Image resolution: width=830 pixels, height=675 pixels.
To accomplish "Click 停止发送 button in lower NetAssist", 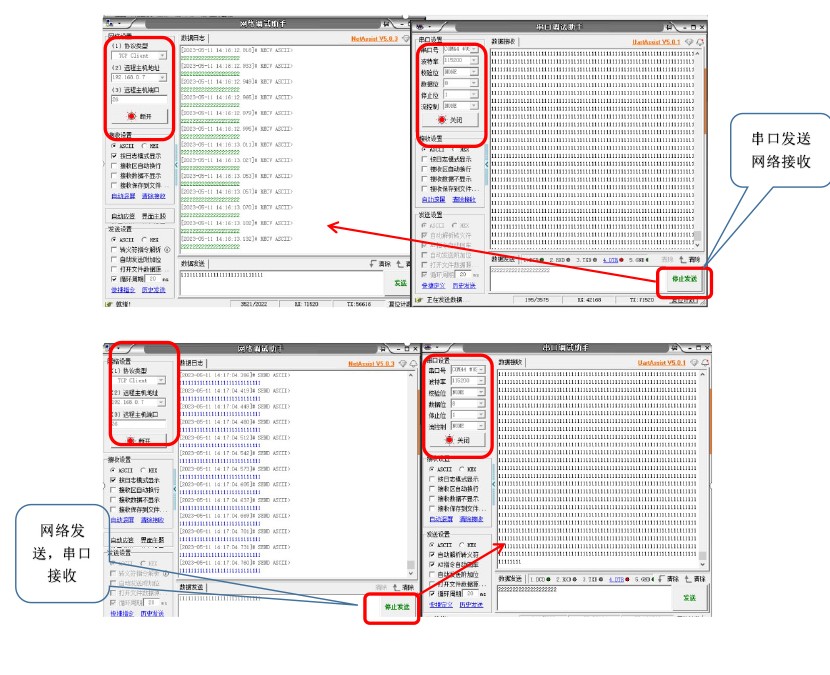I will tap(398, 607).
